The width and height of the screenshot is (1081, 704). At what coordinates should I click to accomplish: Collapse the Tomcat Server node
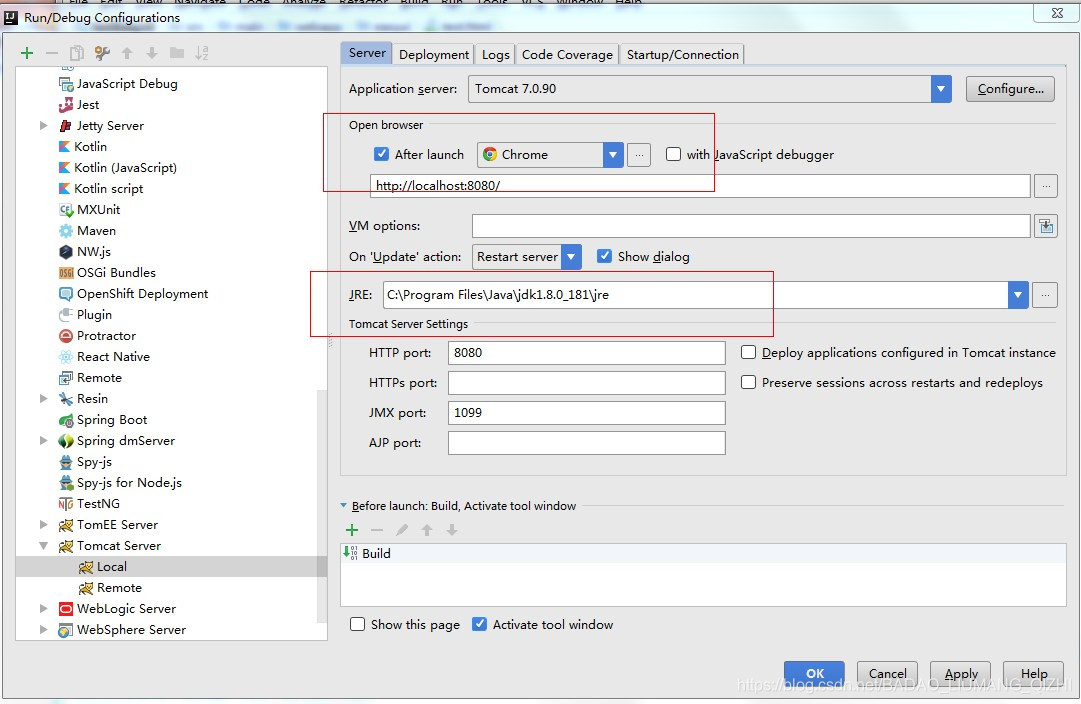point(43,546)
